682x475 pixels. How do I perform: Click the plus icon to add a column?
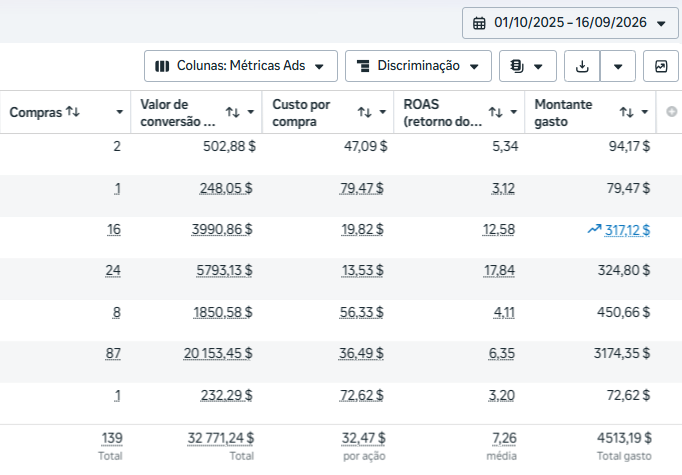672,112
